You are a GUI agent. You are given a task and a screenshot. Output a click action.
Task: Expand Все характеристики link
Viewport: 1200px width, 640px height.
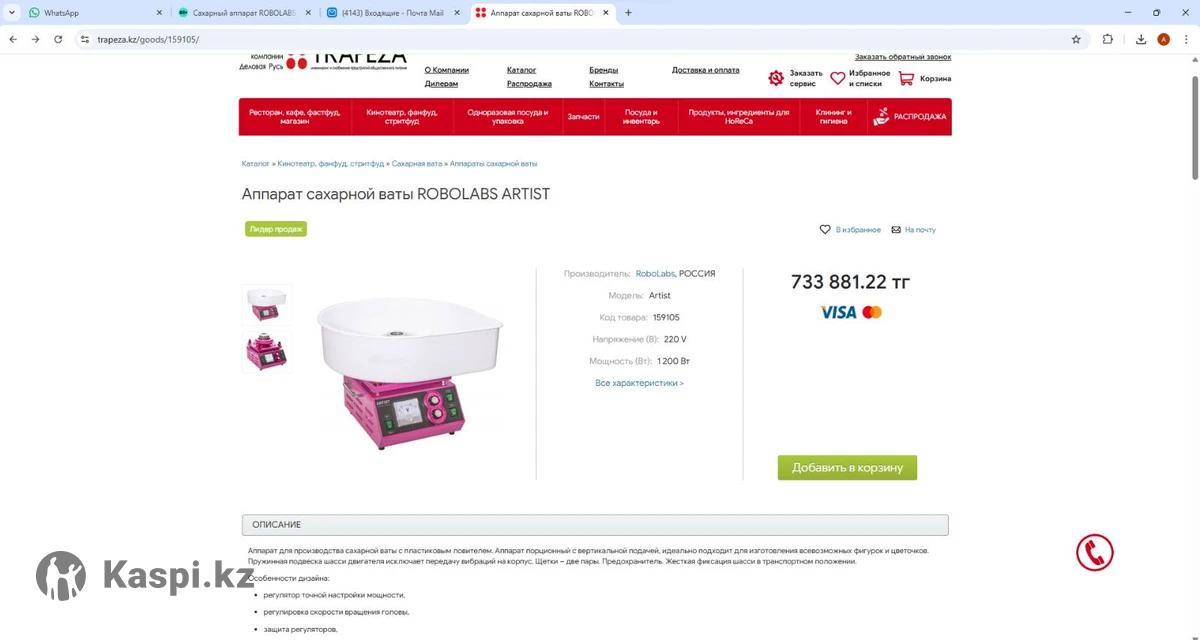pyautogui.click(x=639, y=383)
